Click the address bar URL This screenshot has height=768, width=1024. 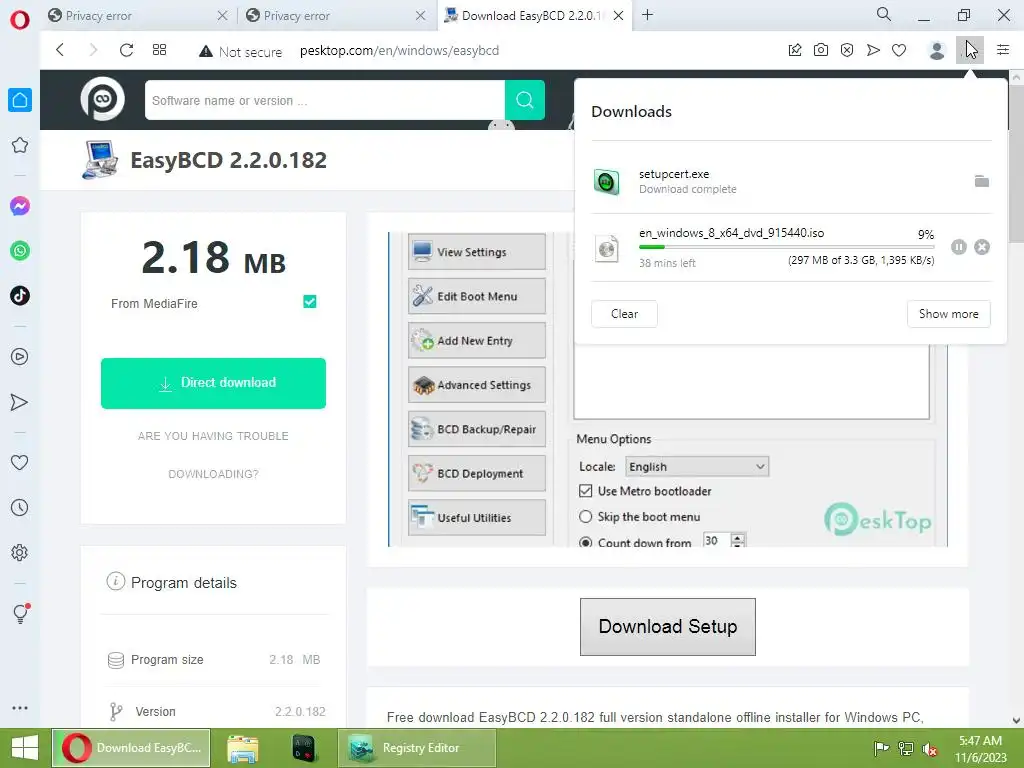399,50
